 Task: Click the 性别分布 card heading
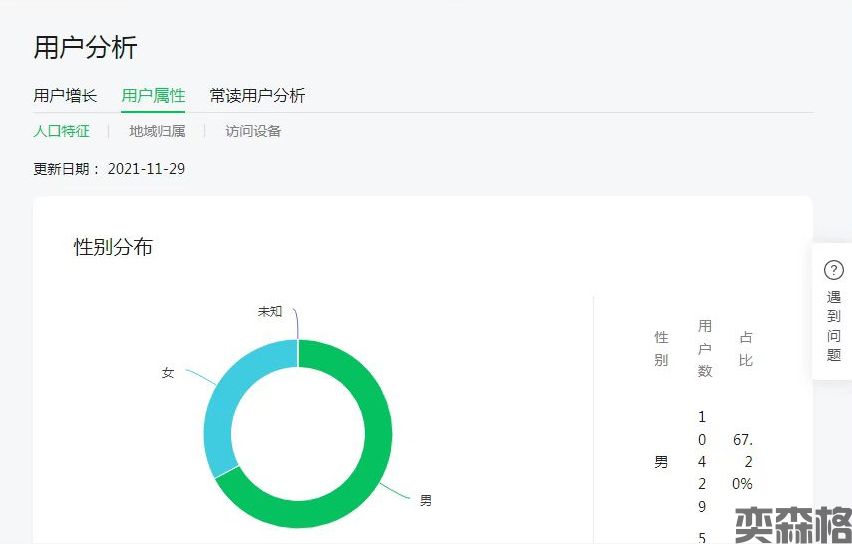113,247
